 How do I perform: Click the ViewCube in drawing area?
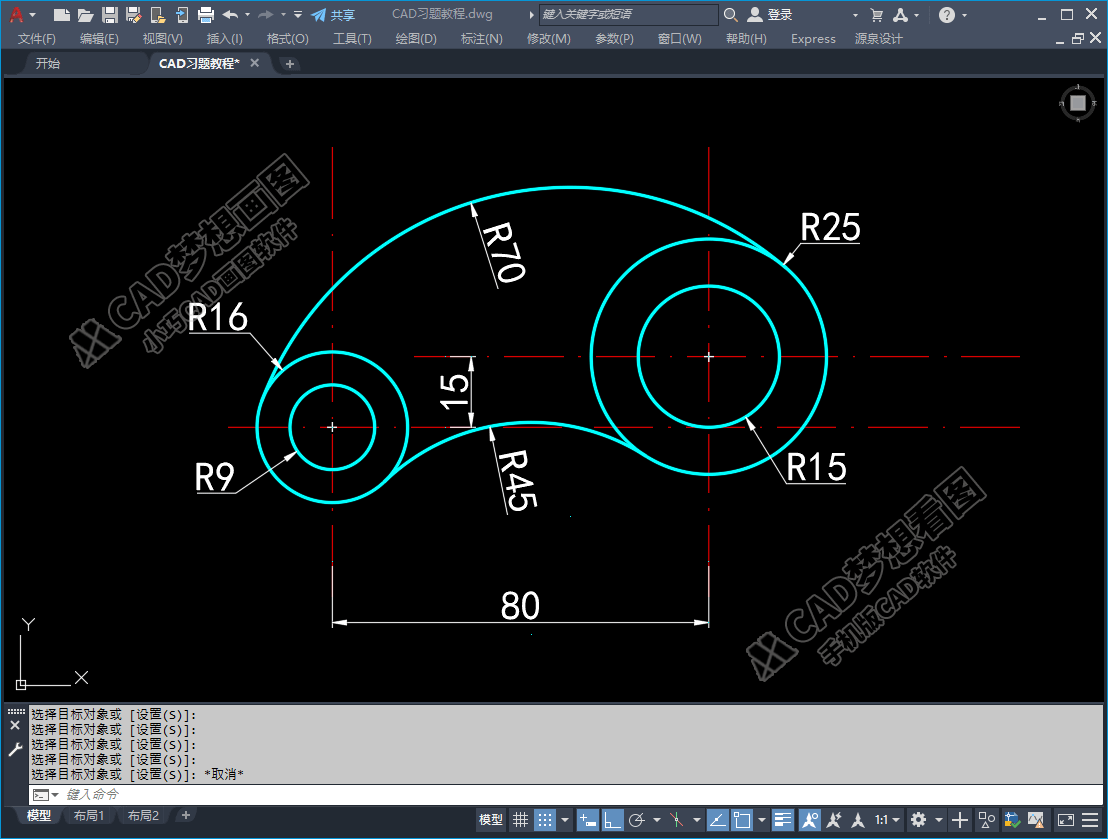tap(1078, 103)
